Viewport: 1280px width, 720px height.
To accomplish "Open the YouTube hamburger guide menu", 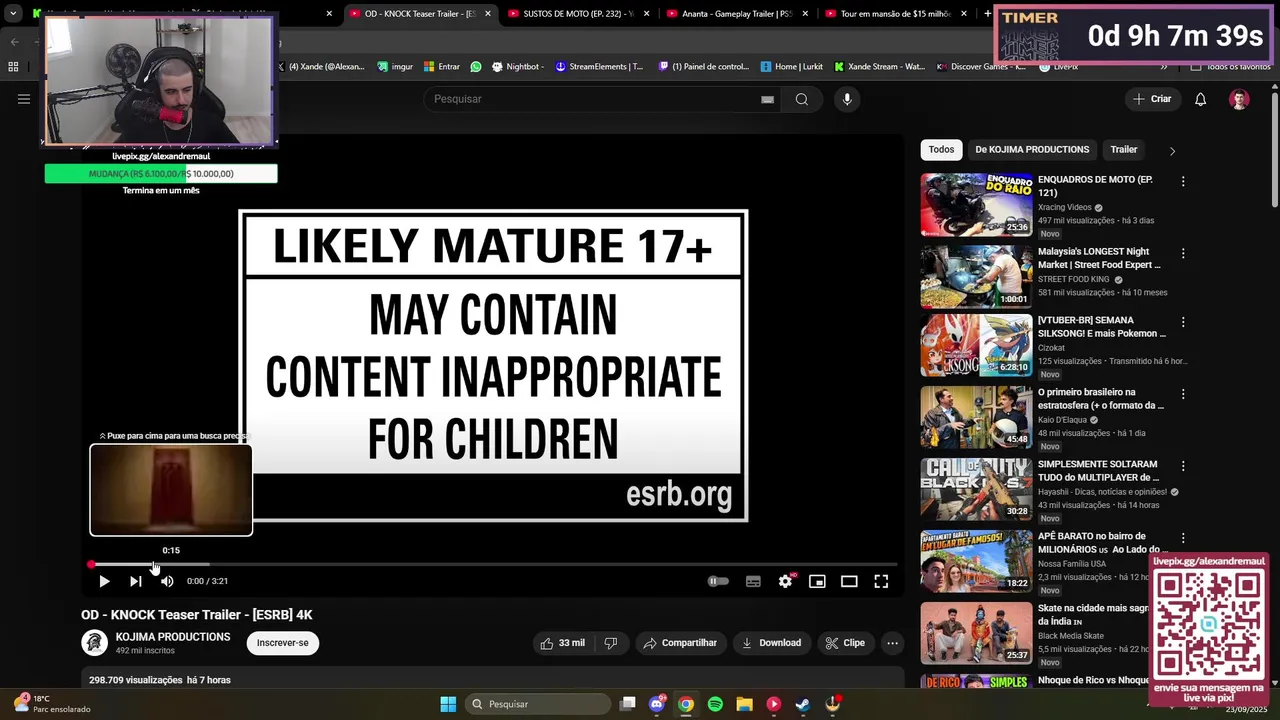I will click(x=24, y=99).
